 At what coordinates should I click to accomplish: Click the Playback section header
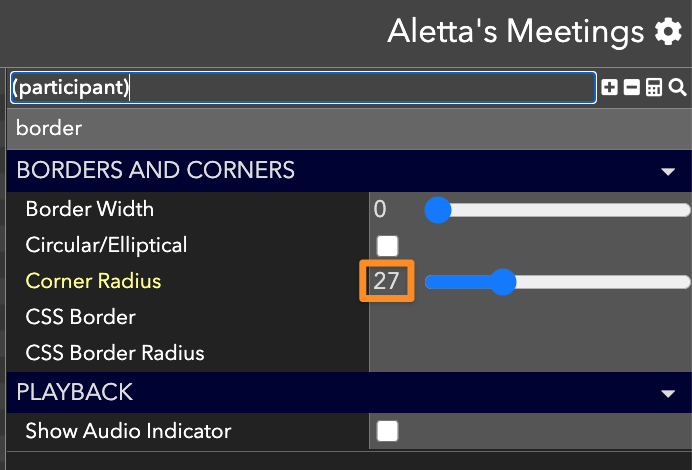[x=349, y=392]
